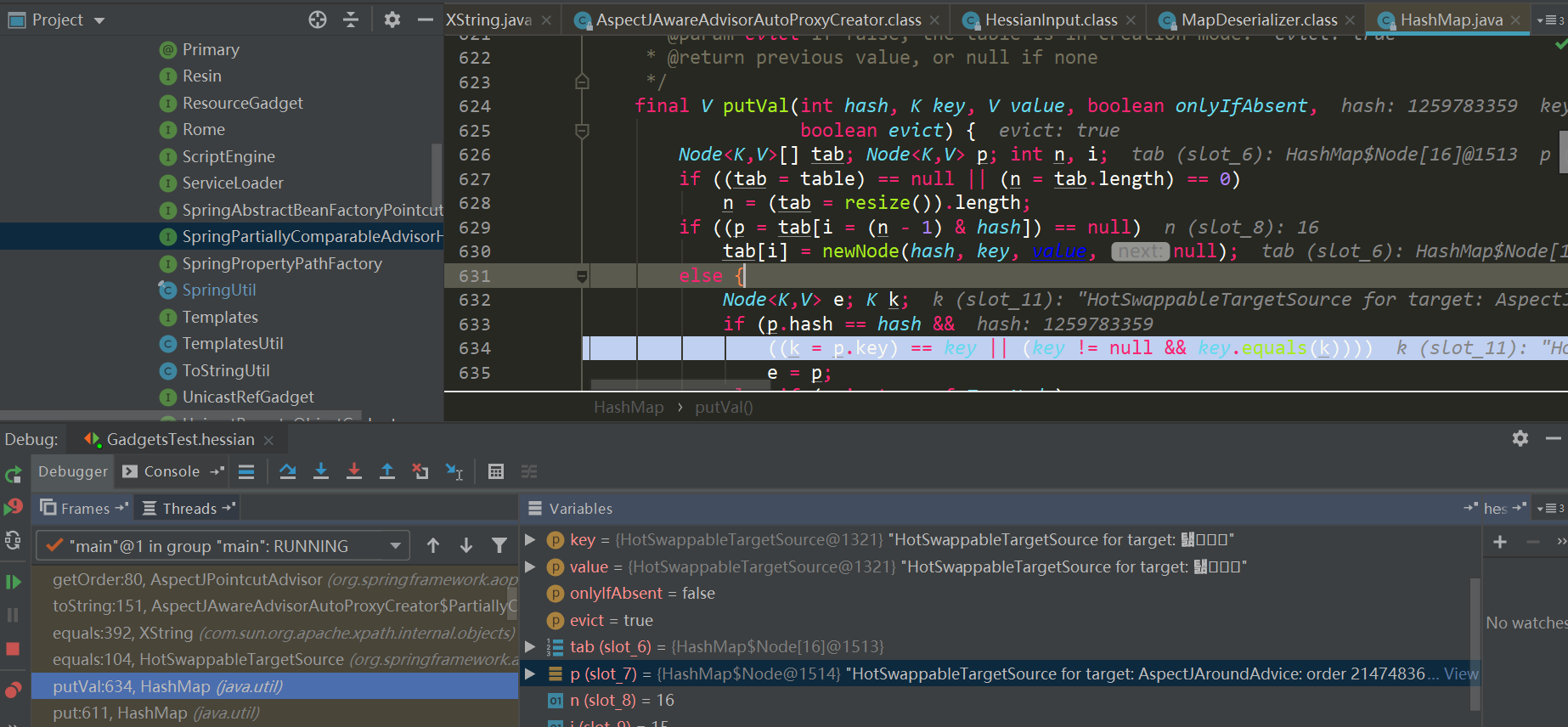Image resolution: width=1568 pixels, height=727 pixels.
Task: Expand the key variable node
Action: [530, 540]
